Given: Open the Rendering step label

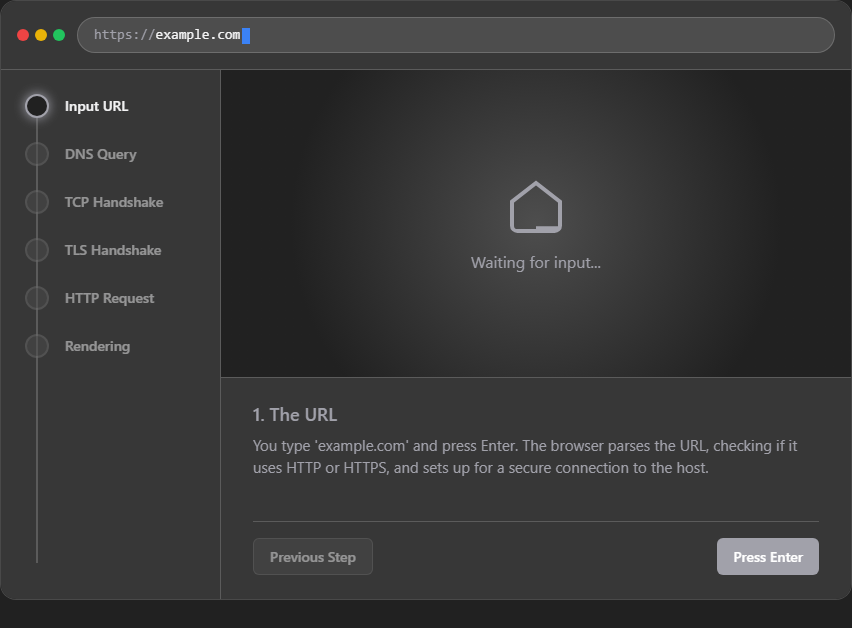Looking at the screenshot, I should coord(97,346).
